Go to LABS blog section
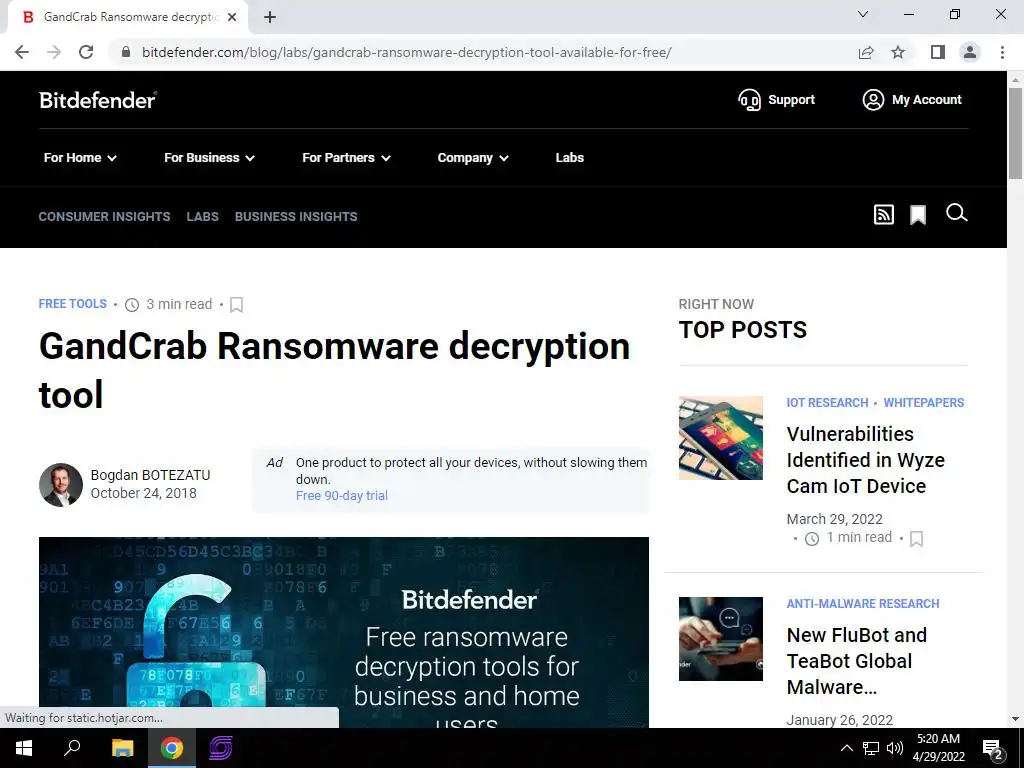 coord(202,216)
